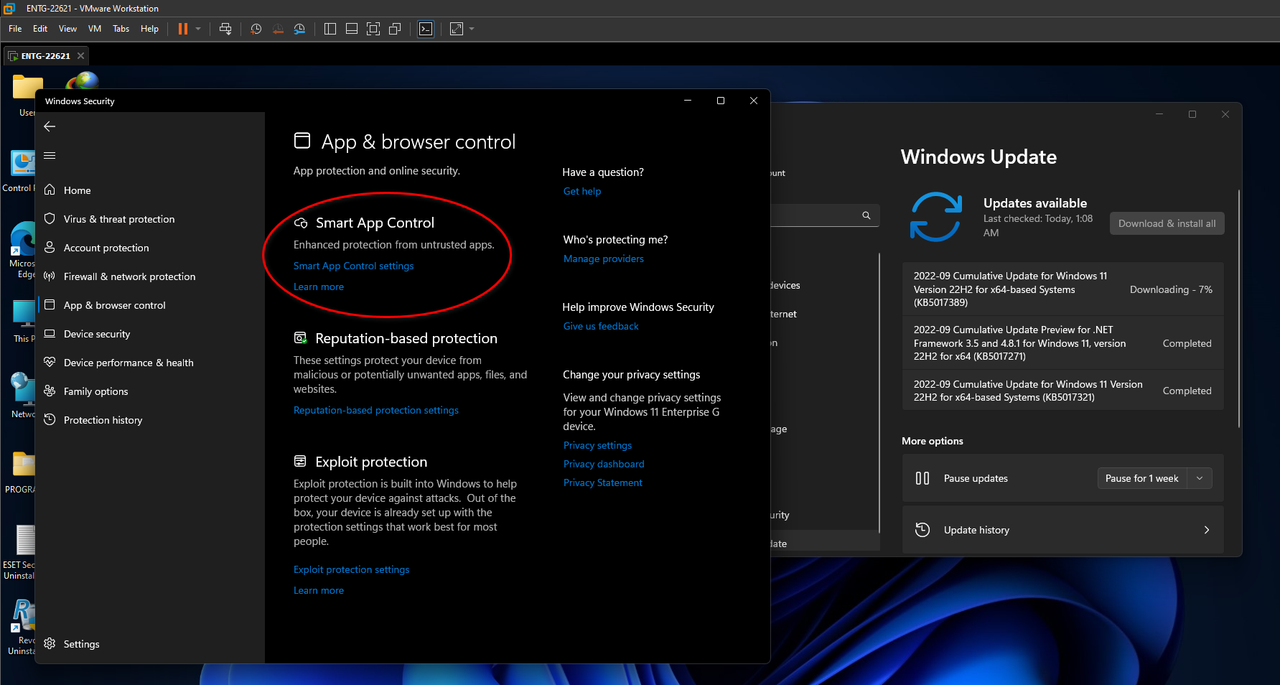Open Update history in Windows Update

coord(1063,530)
